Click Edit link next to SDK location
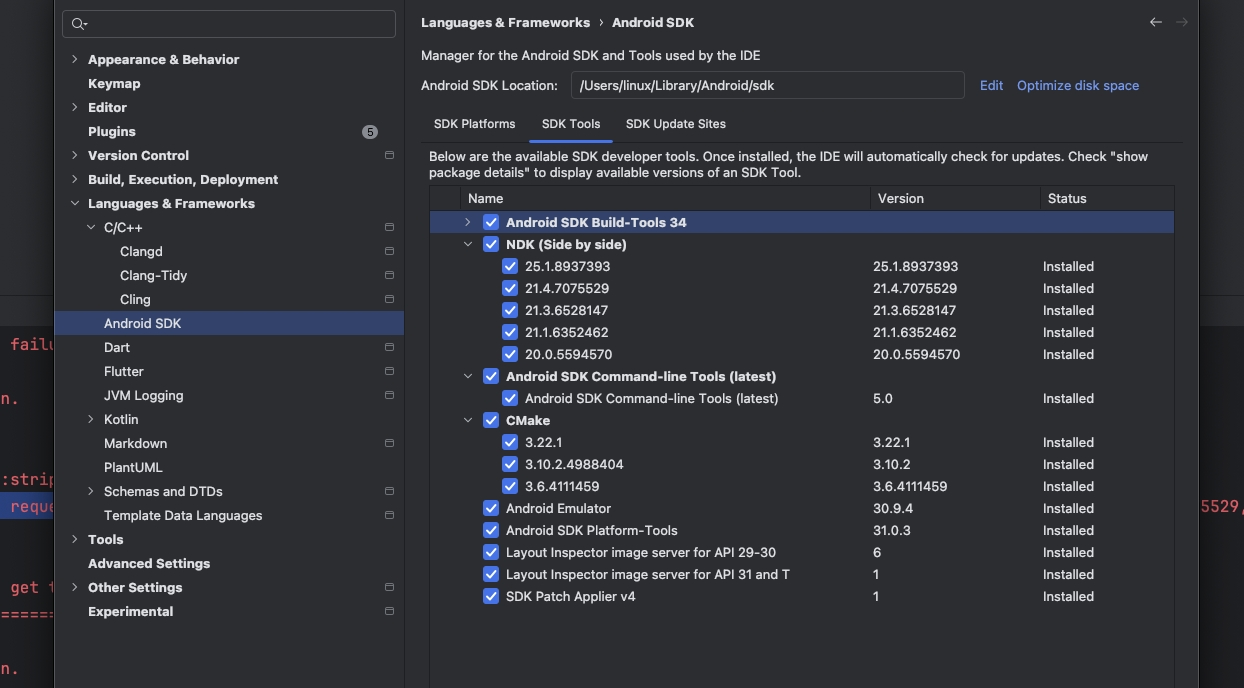Screen dimensions: 1244x688 991,86
